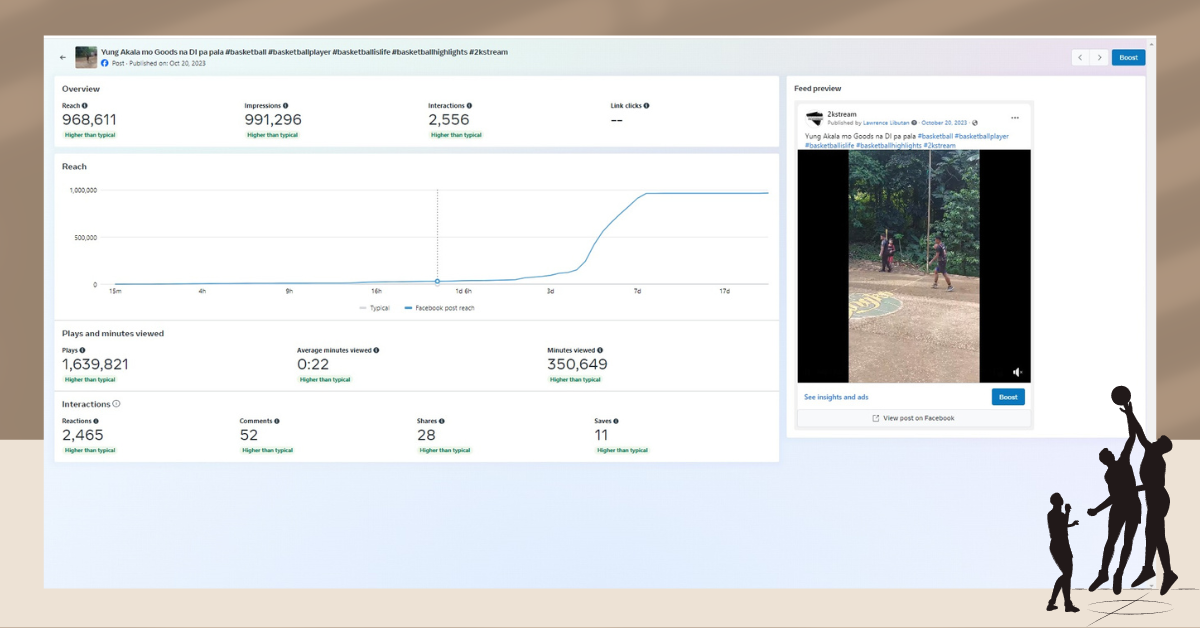
Task: Play the video in feed preview
Action: [914, 266]
